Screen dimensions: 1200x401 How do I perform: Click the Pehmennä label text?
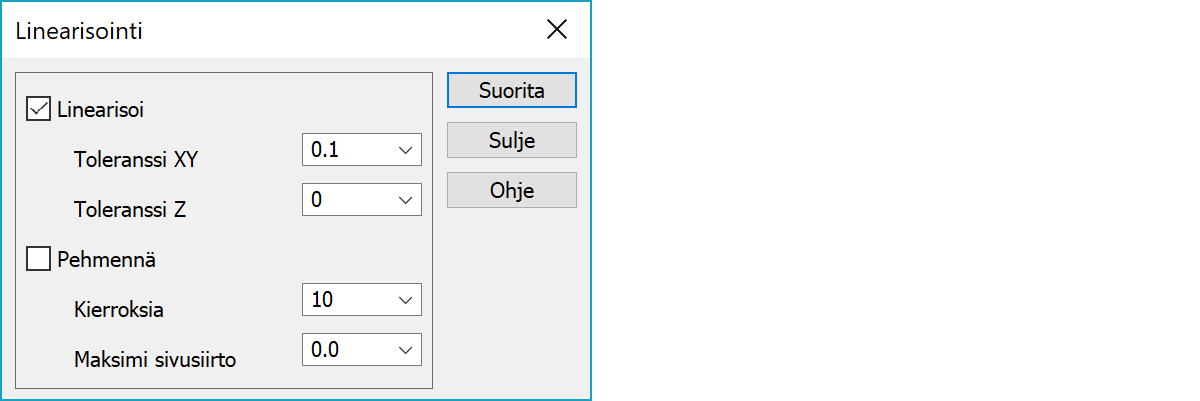[x=106, y=260]
